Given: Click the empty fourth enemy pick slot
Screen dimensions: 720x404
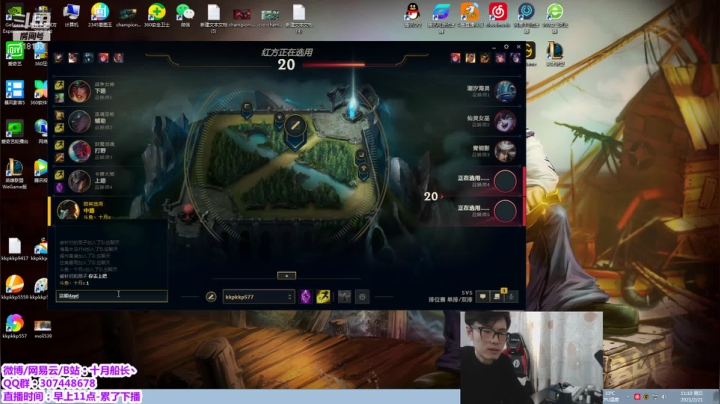Looking at the screenshot, I should [x=505, y=181].
